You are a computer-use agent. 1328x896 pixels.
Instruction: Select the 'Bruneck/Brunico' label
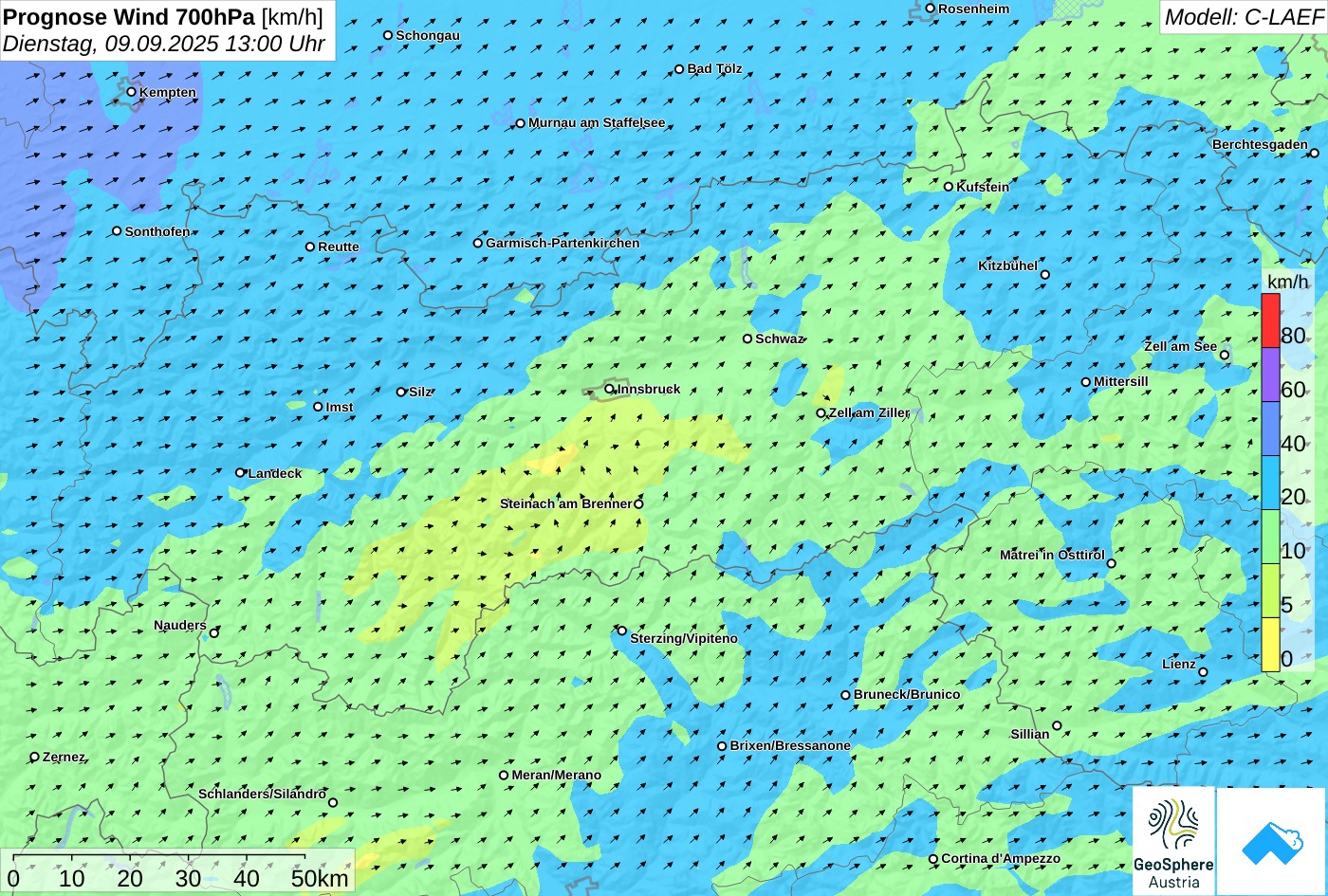coord(907,694)
